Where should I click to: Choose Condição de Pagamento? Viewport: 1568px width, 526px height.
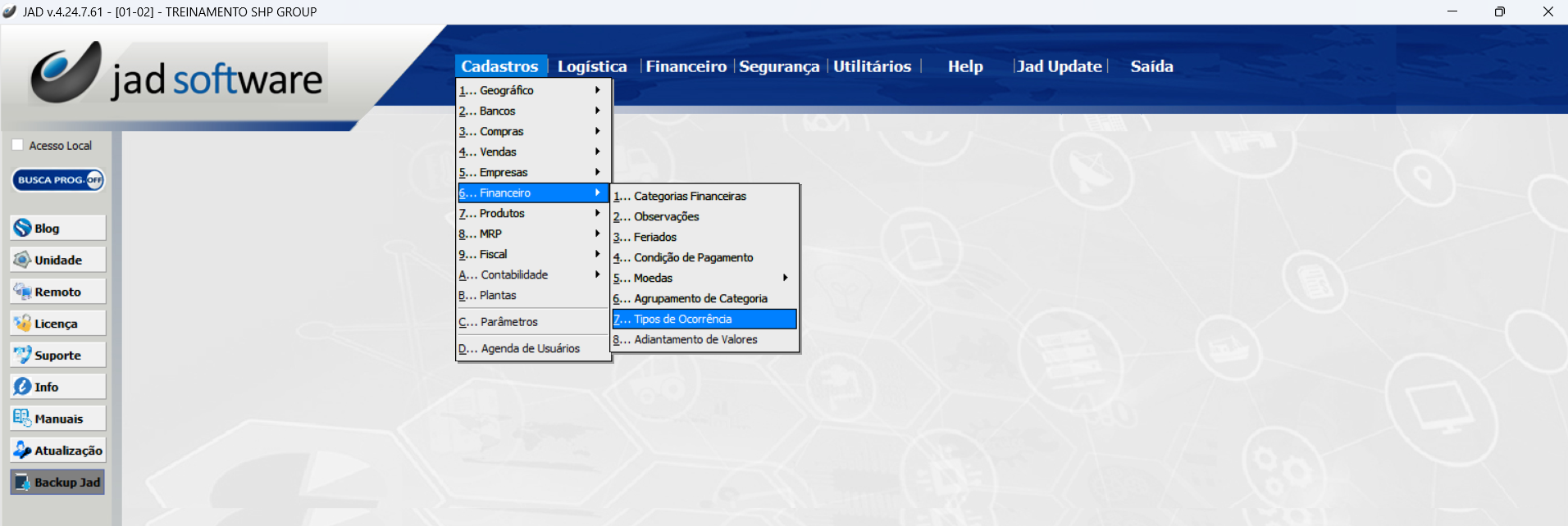693,257
